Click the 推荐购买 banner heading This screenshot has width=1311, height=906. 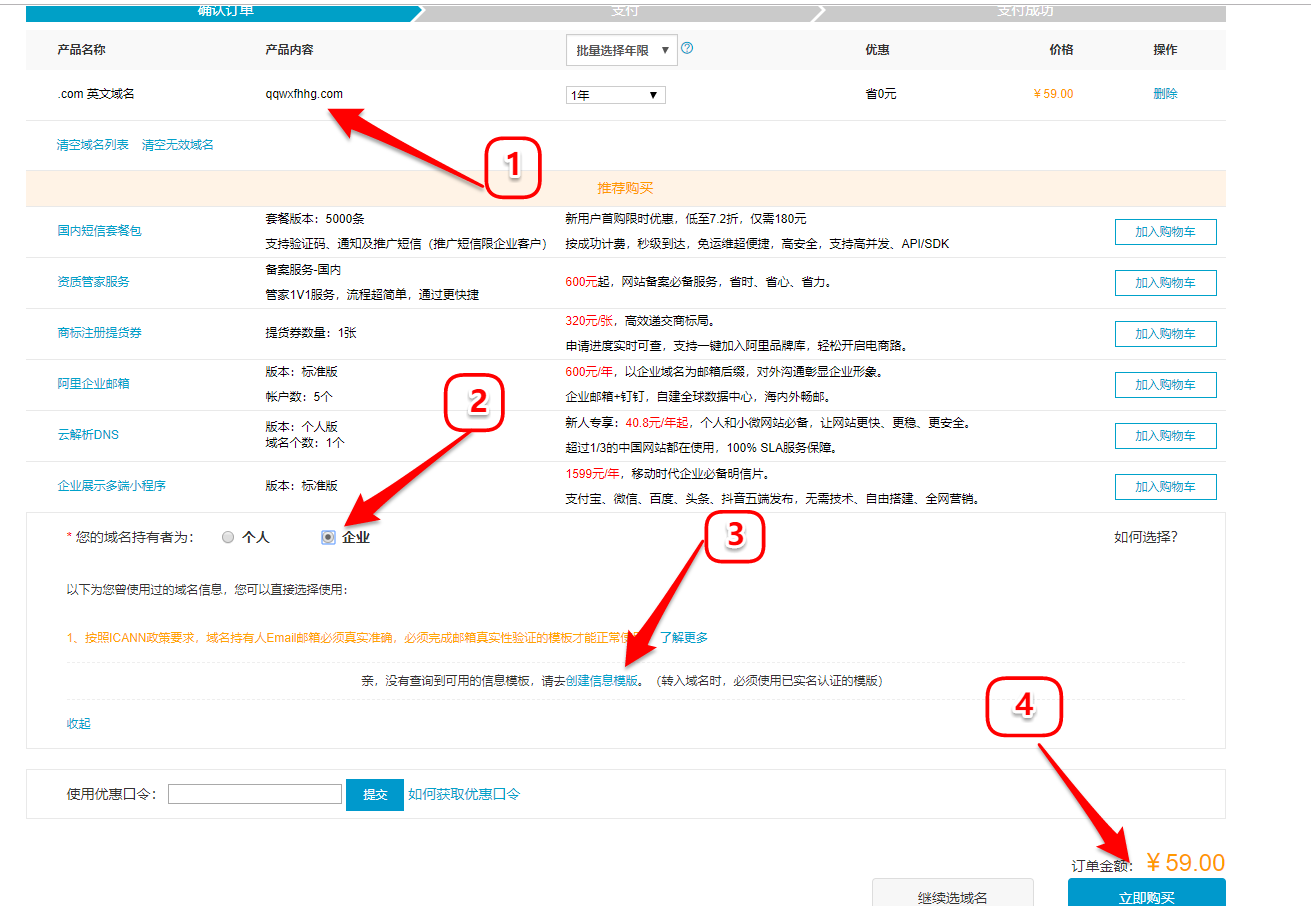(625, 188)
